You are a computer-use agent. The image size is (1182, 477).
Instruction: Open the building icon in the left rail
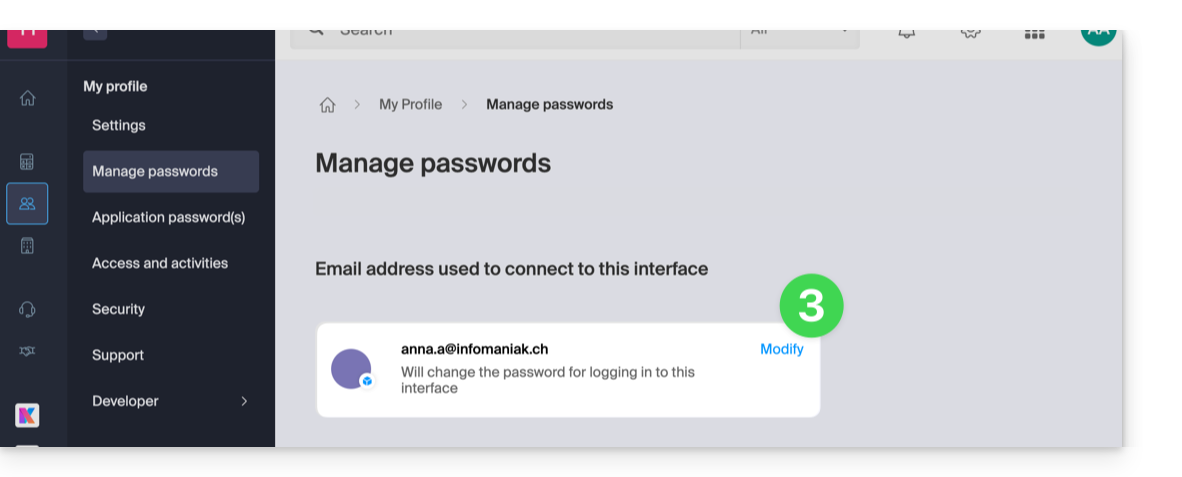[27, 246]
